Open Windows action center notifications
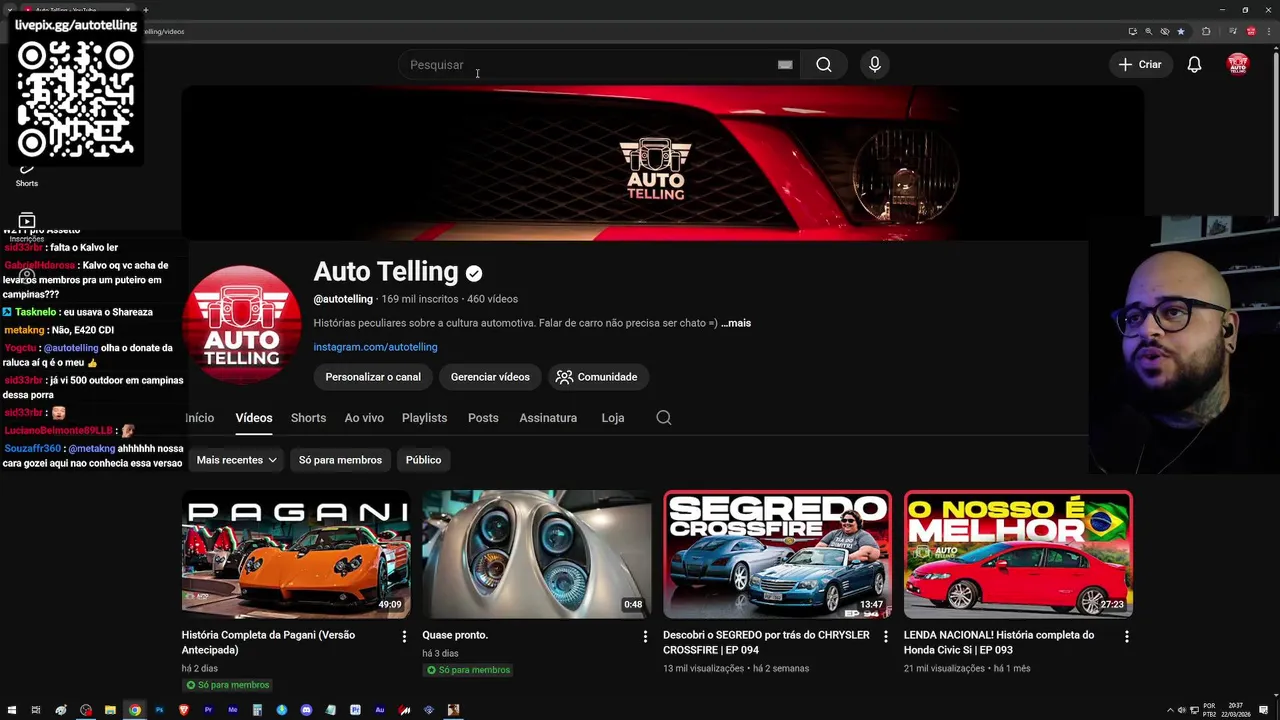The width and height of the screenshot is (1280, 720). pyautogui.click(x=1263, y=710)
